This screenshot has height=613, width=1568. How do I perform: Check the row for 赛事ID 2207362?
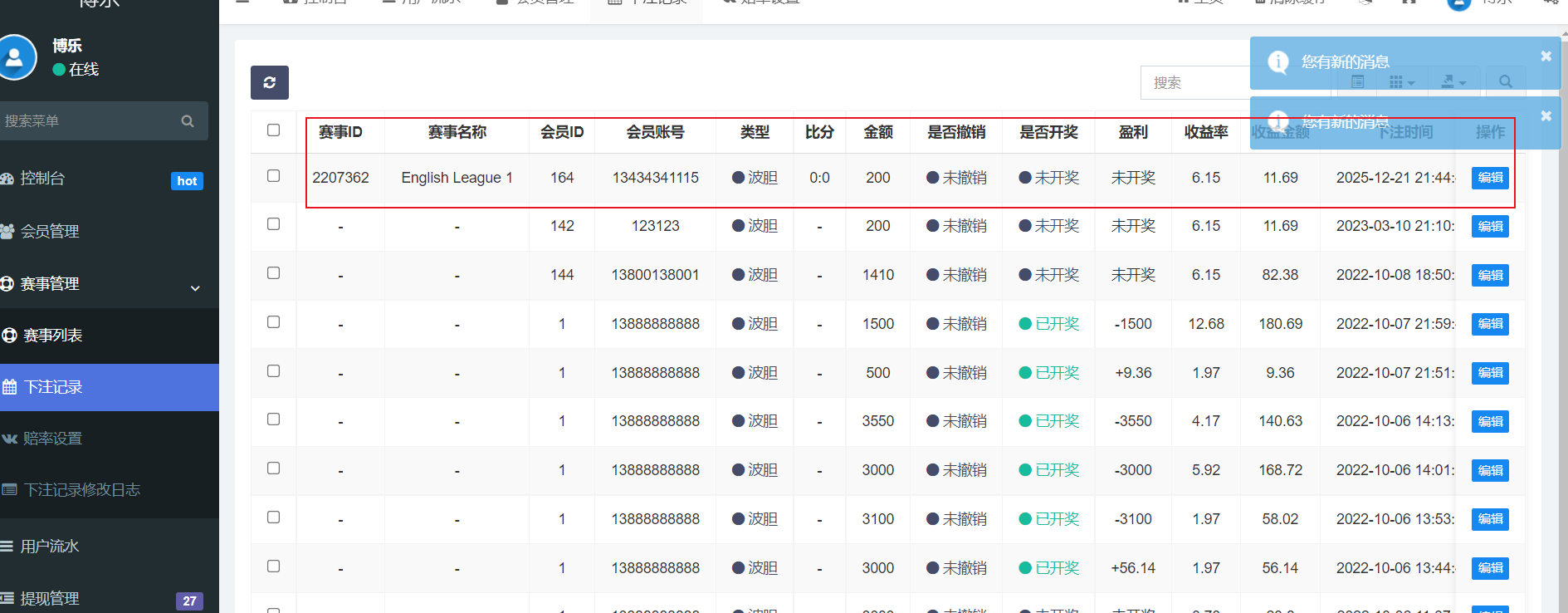tap(273, 176)
